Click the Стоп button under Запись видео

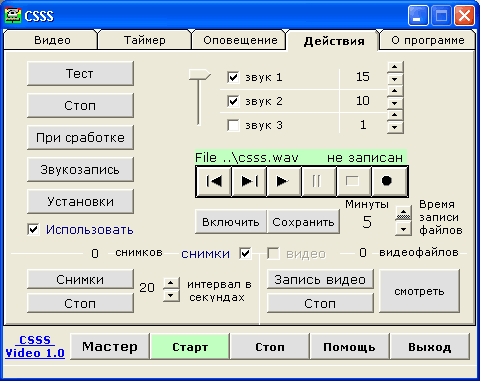click(x=320, y=303)
